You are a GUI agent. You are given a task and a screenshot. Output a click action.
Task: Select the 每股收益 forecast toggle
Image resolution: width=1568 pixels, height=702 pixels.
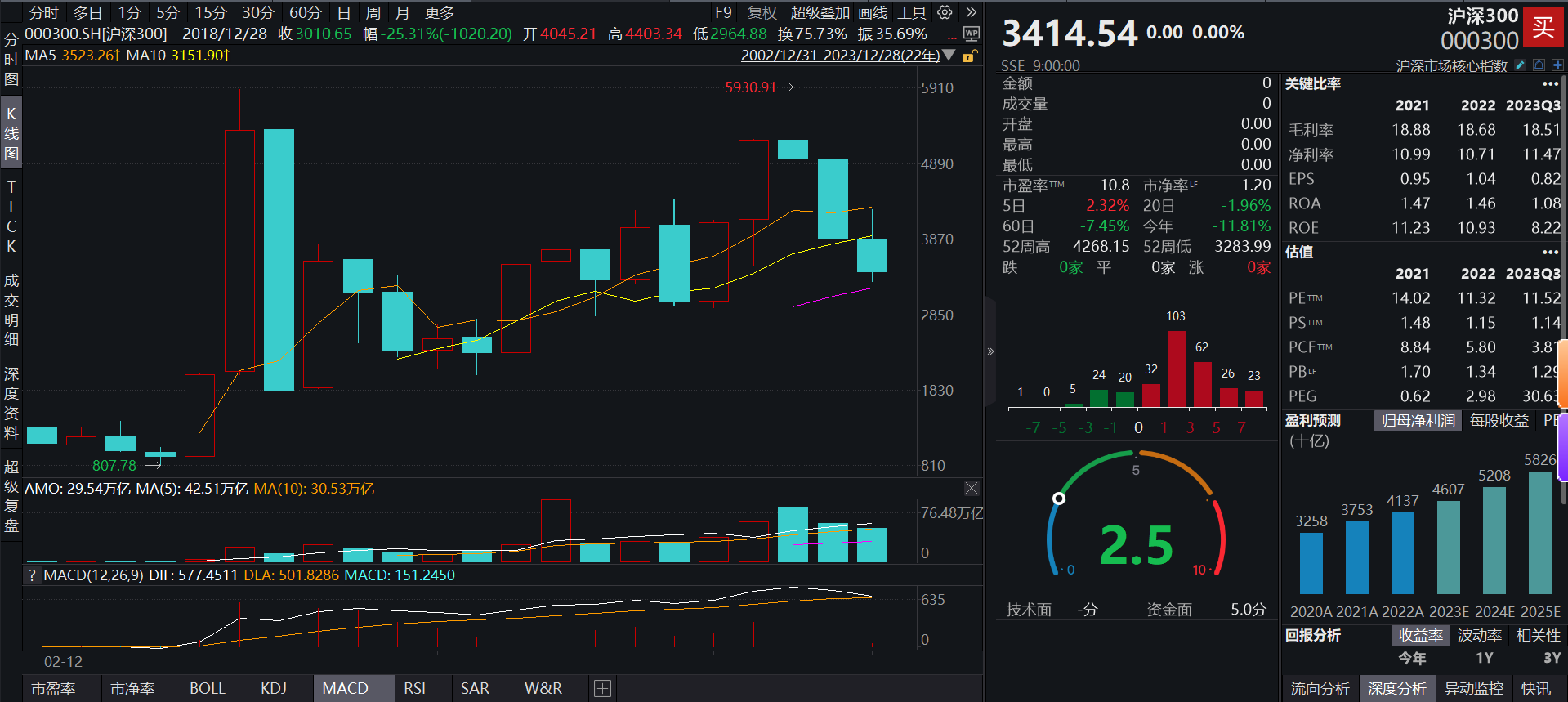pos(1499,421)
